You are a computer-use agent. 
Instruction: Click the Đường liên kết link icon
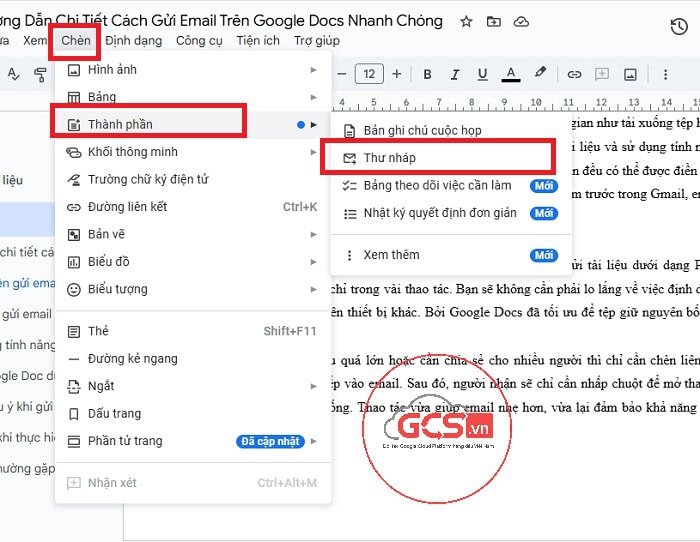pos(74,207)
